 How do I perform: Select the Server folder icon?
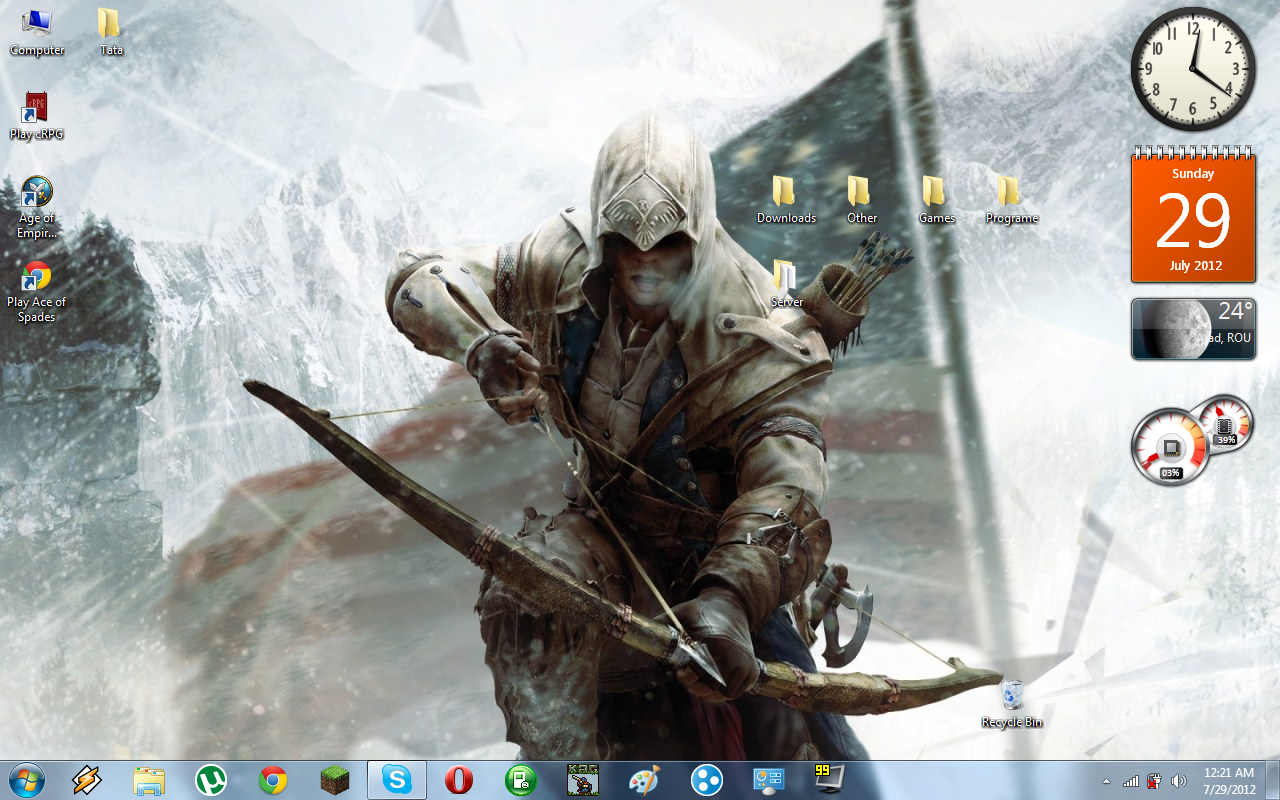pyautogui.click(x=786, y=284)
